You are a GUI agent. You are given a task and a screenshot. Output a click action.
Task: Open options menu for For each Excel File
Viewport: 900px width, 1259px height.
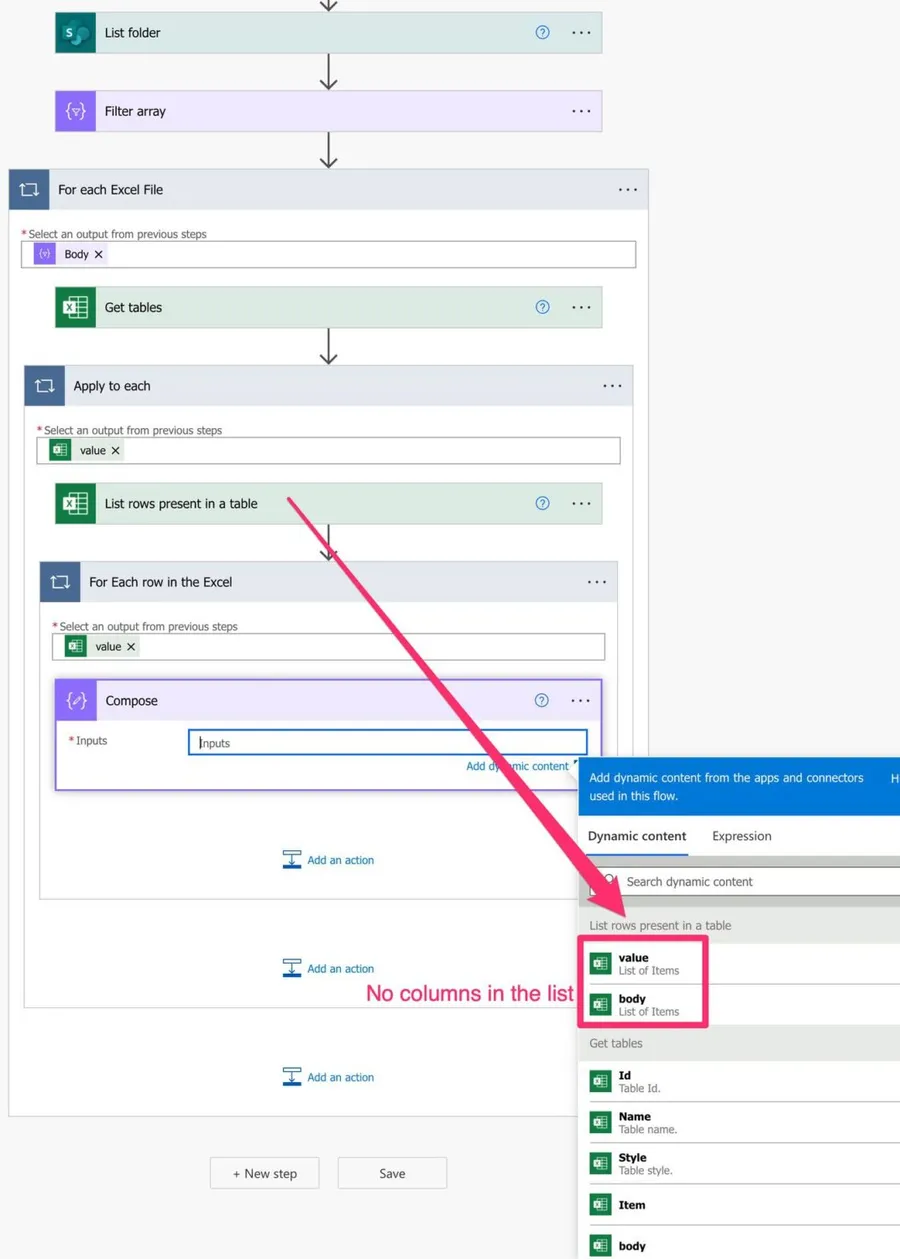(x=627, y=190)
